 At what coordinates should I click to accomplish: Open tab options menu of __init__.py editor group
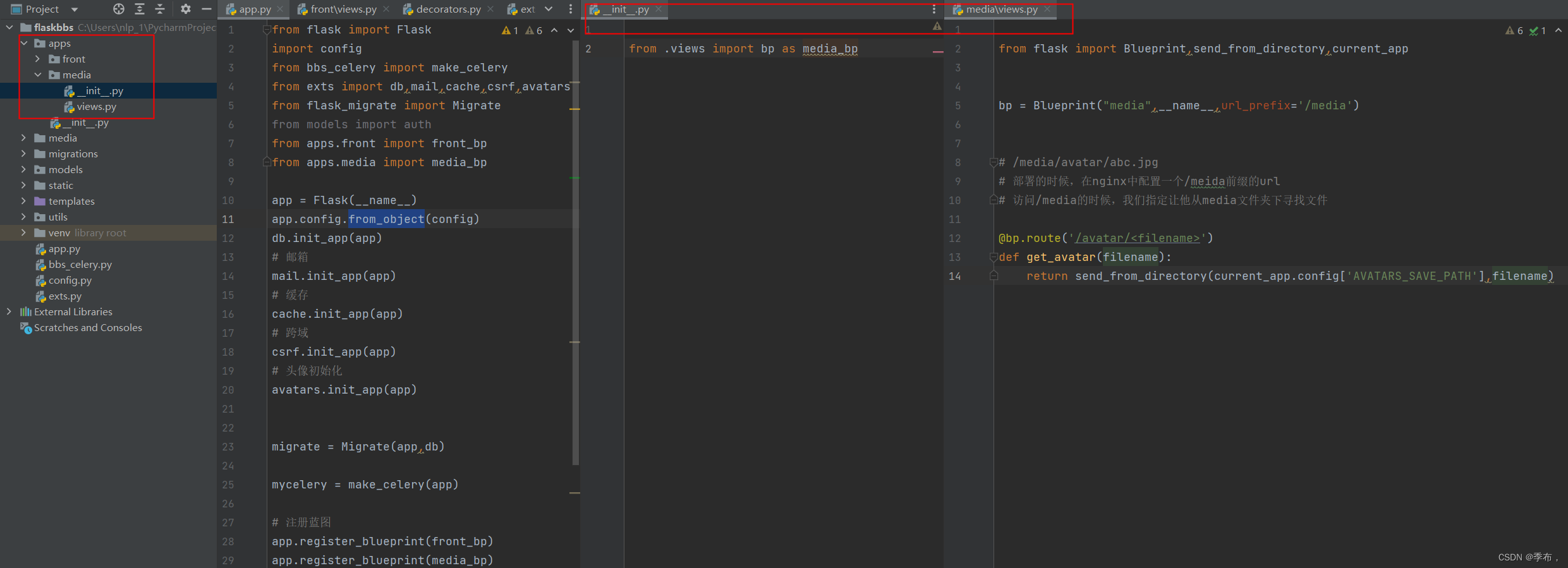coord(934,9)
